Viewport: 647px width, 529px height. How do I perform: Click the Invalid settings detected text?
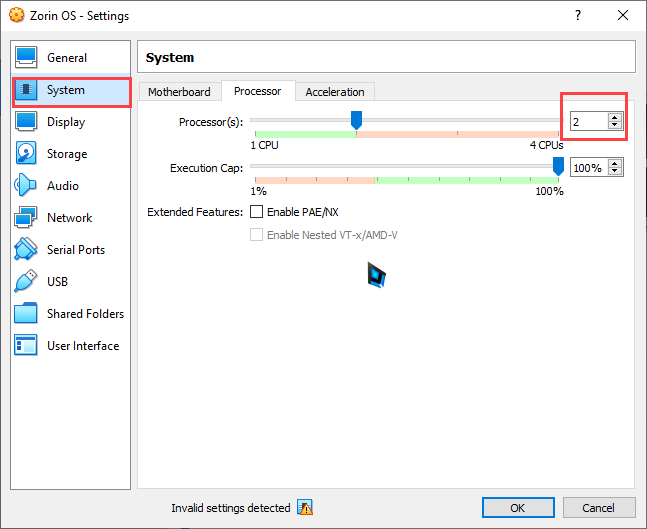[x=231, y=508]
